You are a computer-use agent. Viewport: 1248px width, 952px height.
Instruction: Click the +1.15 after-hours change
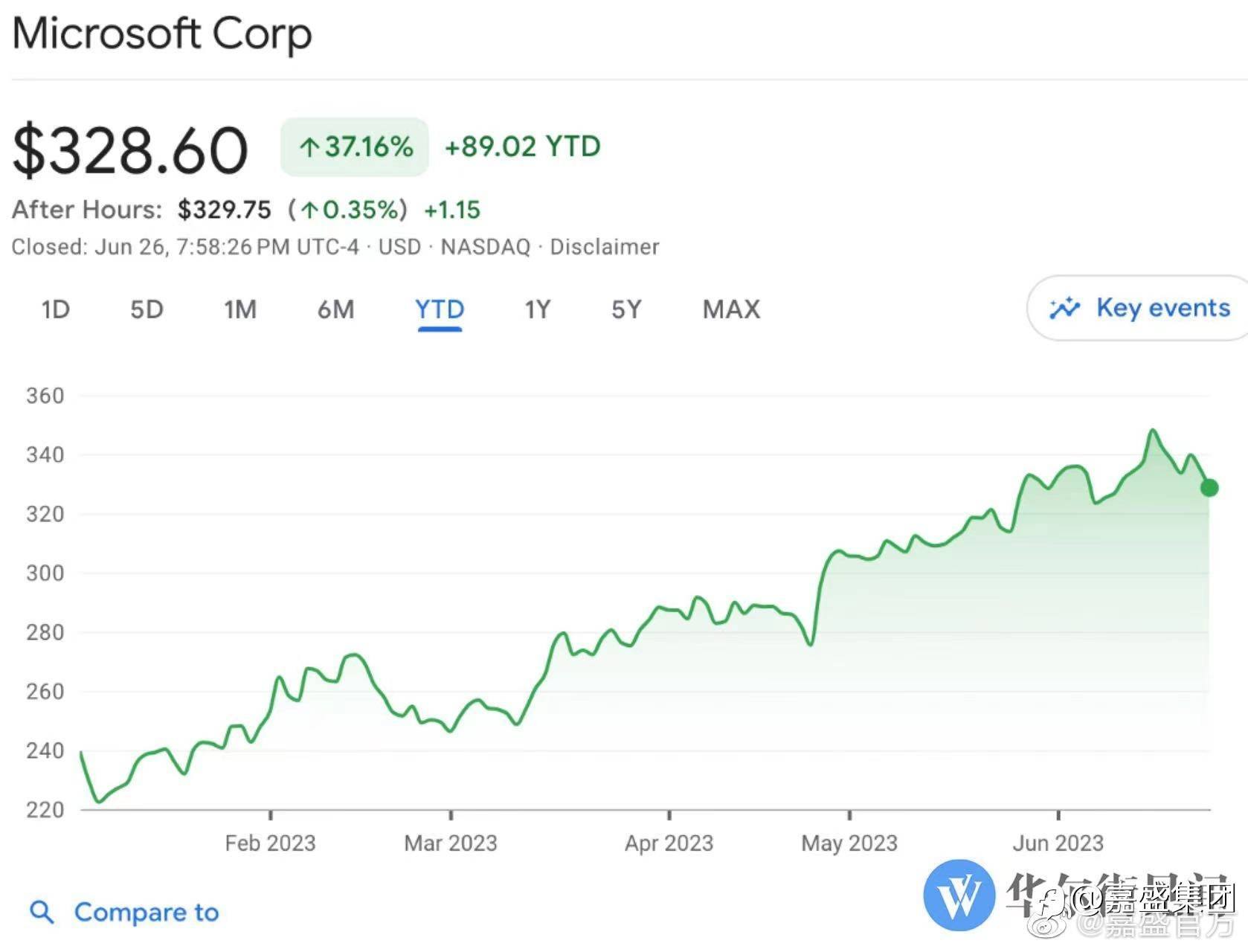[452, 210]
